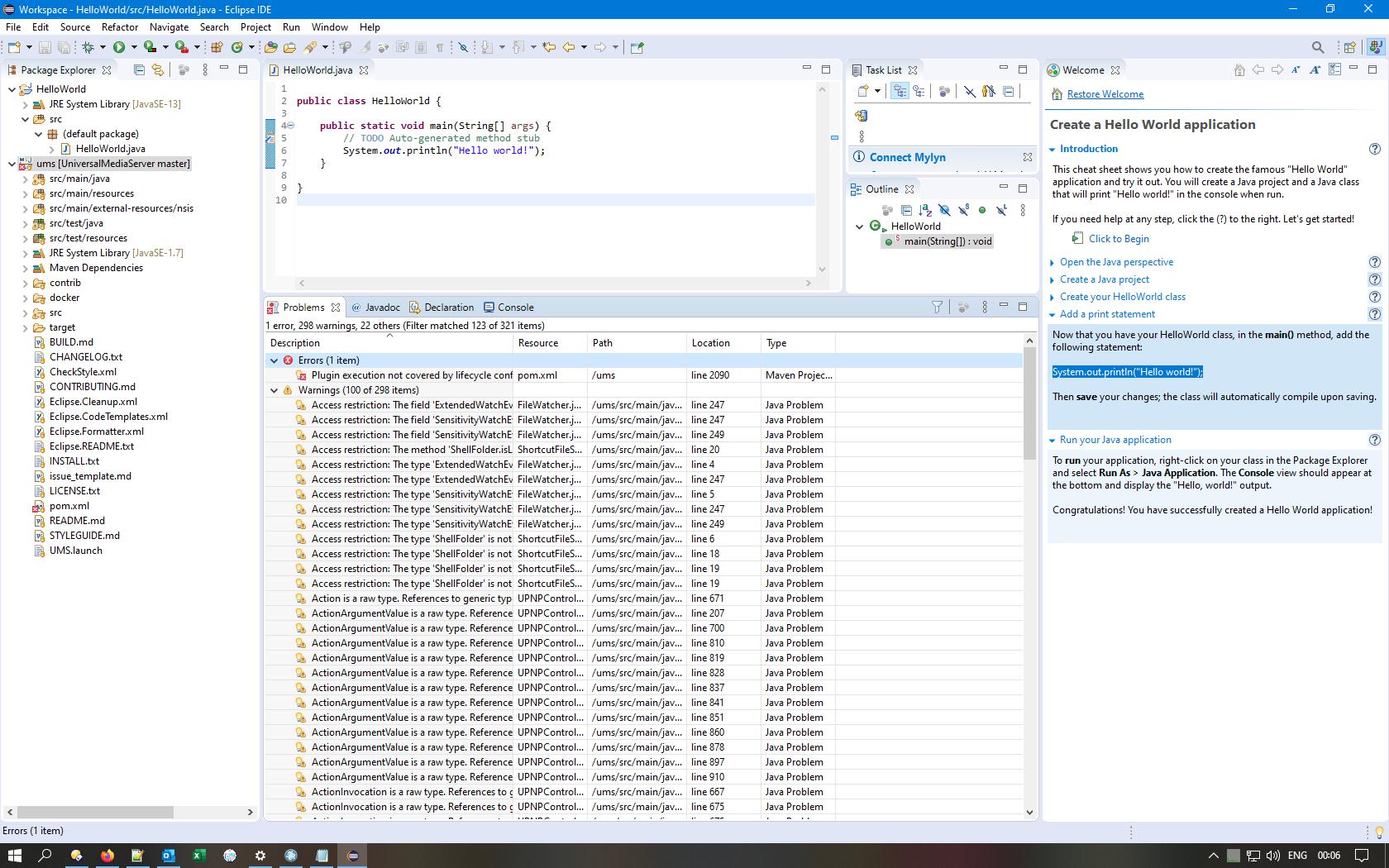Image resolution: width=1389 pixels, height=868 pixels.
Task: Collapse the Warnings group in Problems view
Action: click(x=274, y=390)
